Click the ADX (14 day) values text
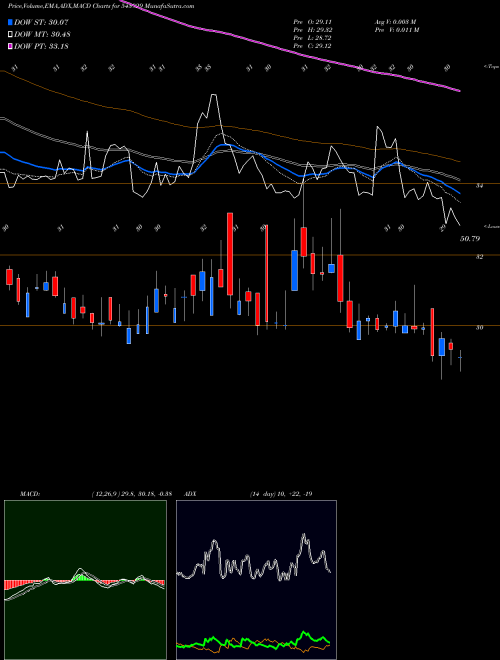The image size is (500, 660). [281, 494]
